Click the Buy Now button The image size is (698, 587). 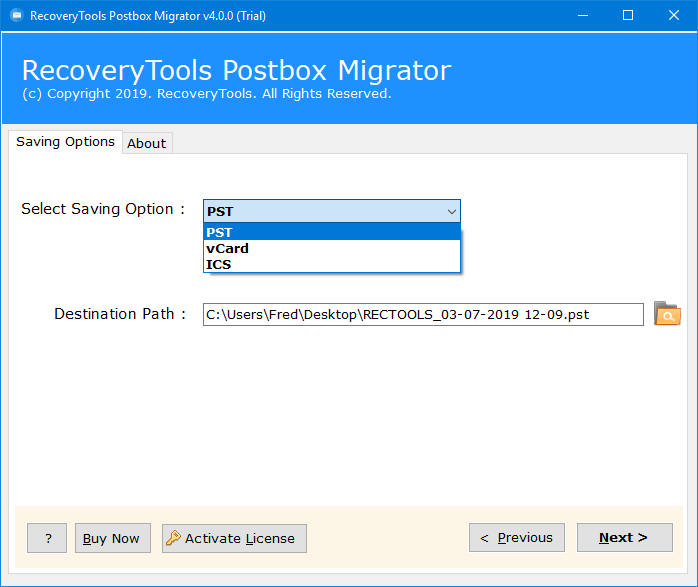(113, 538)
